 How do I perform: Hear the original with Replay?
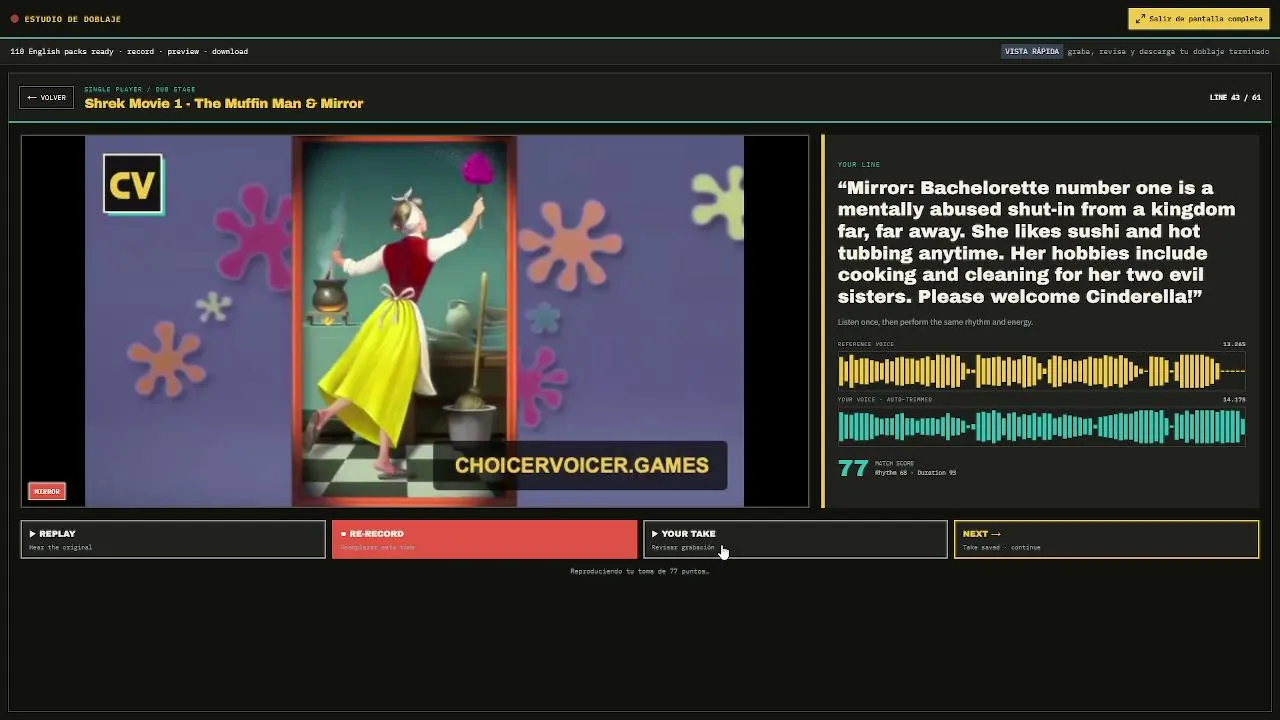point(173,539)
